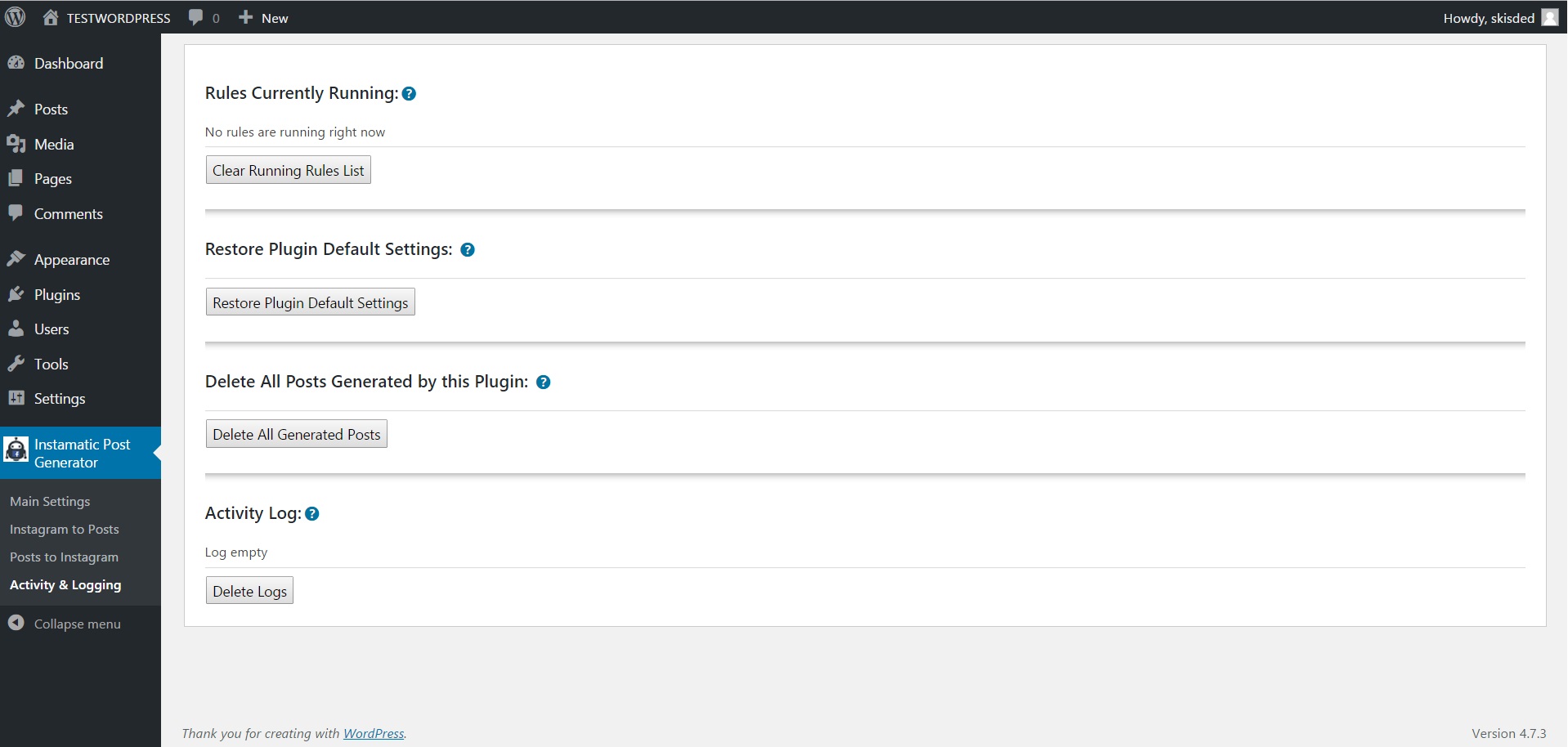
Task: Click Delete All Generated Posts
Action: pos(296,434)
